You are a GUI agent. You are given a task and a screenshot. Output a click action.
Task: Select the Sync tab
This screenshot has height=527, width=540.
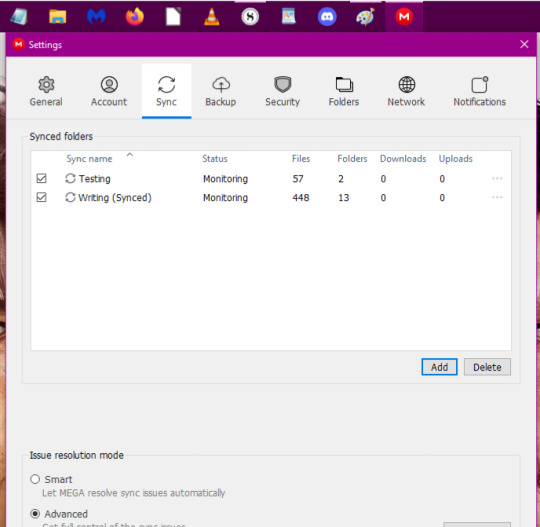166,92
